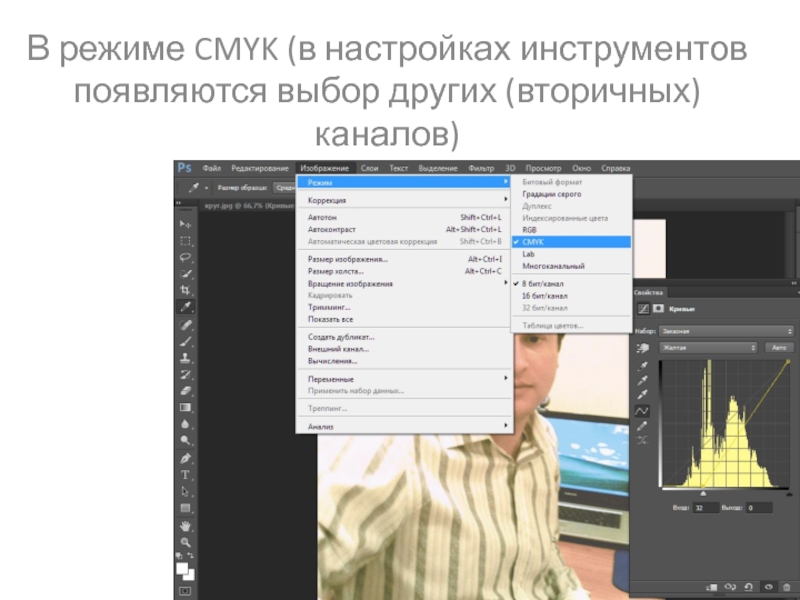The image size is (800, 600).
Task: Open the Файл menu
Action: 212,168
